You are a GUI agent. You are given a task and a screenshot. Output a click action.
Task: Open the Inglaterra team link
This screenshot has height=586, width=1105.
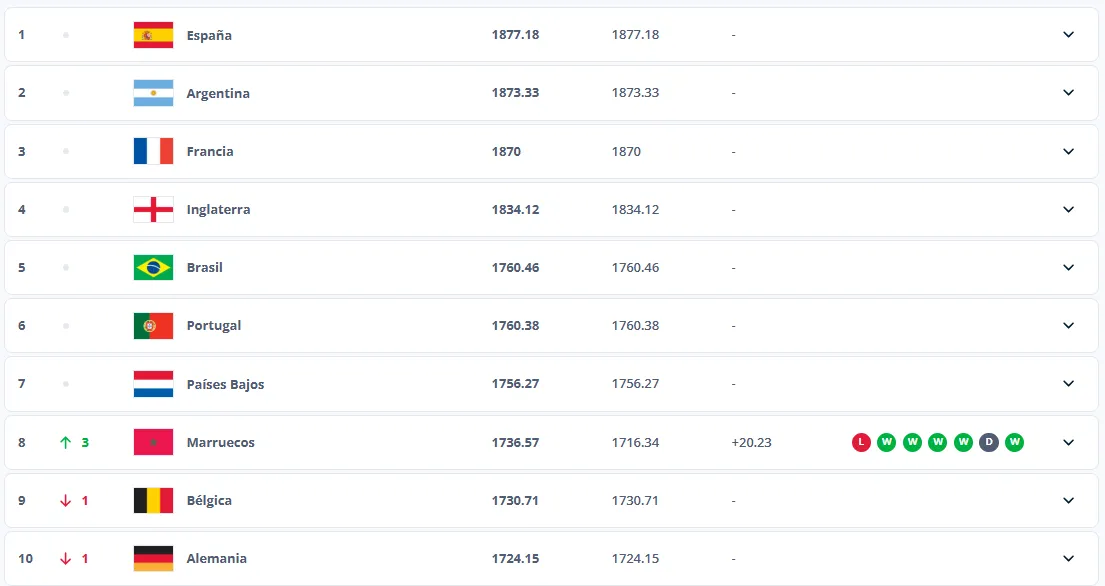(218, 210)
